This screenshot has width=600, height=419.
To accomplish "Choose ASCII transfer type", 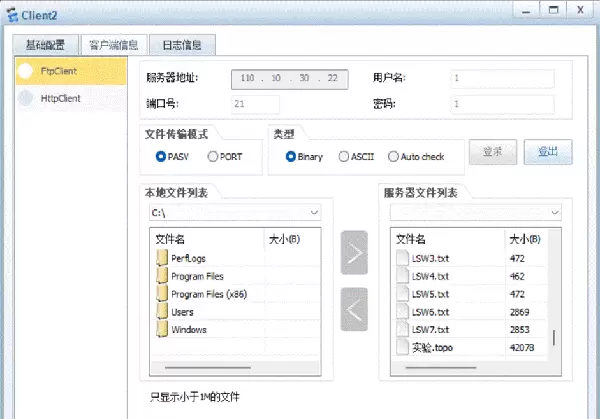I will coord(344,157).
